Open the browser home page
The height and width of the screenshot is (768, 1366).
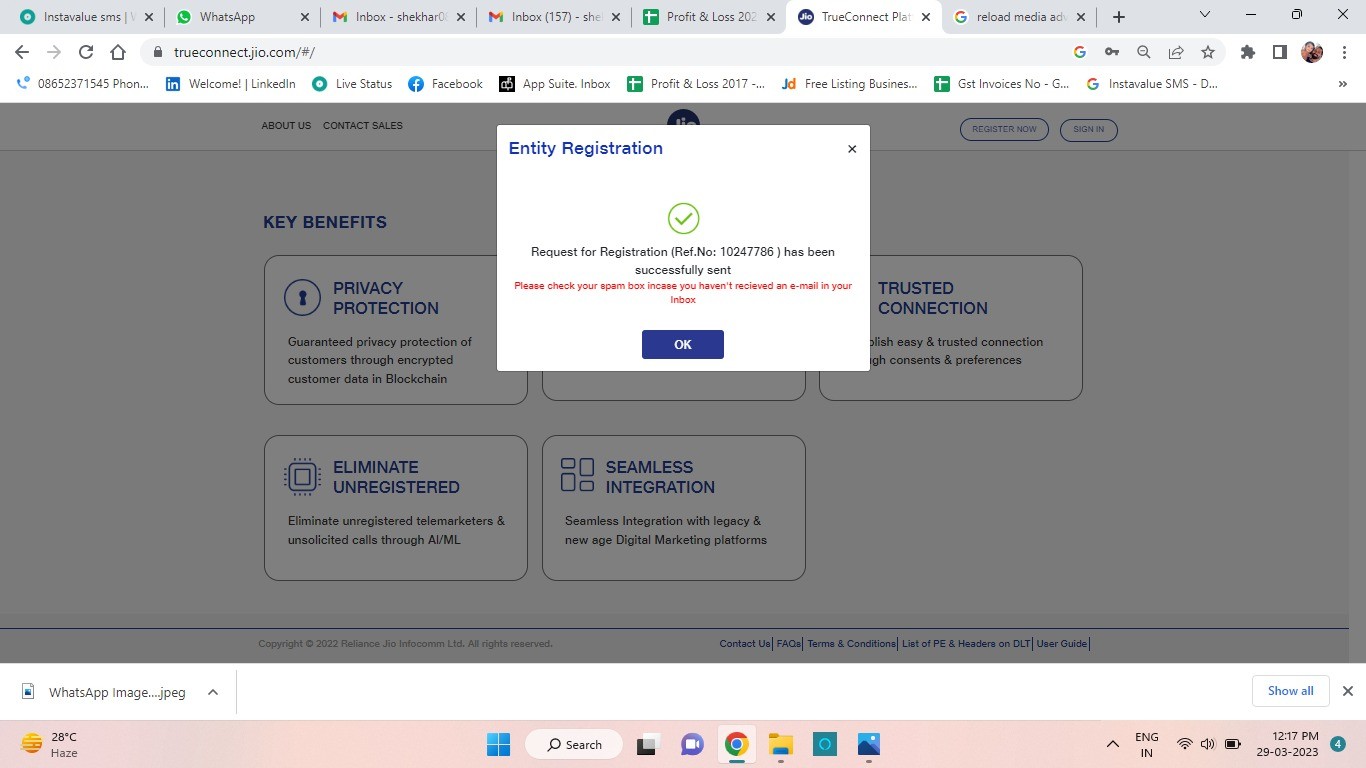click(118, 52)
